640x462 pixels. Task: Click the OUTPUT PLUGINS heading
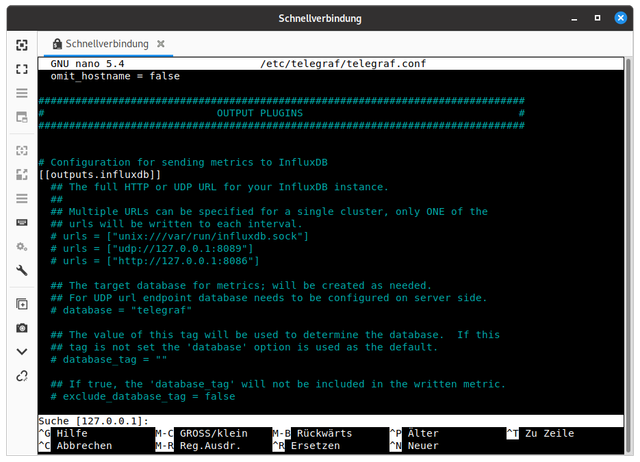(x=260, y=113)
